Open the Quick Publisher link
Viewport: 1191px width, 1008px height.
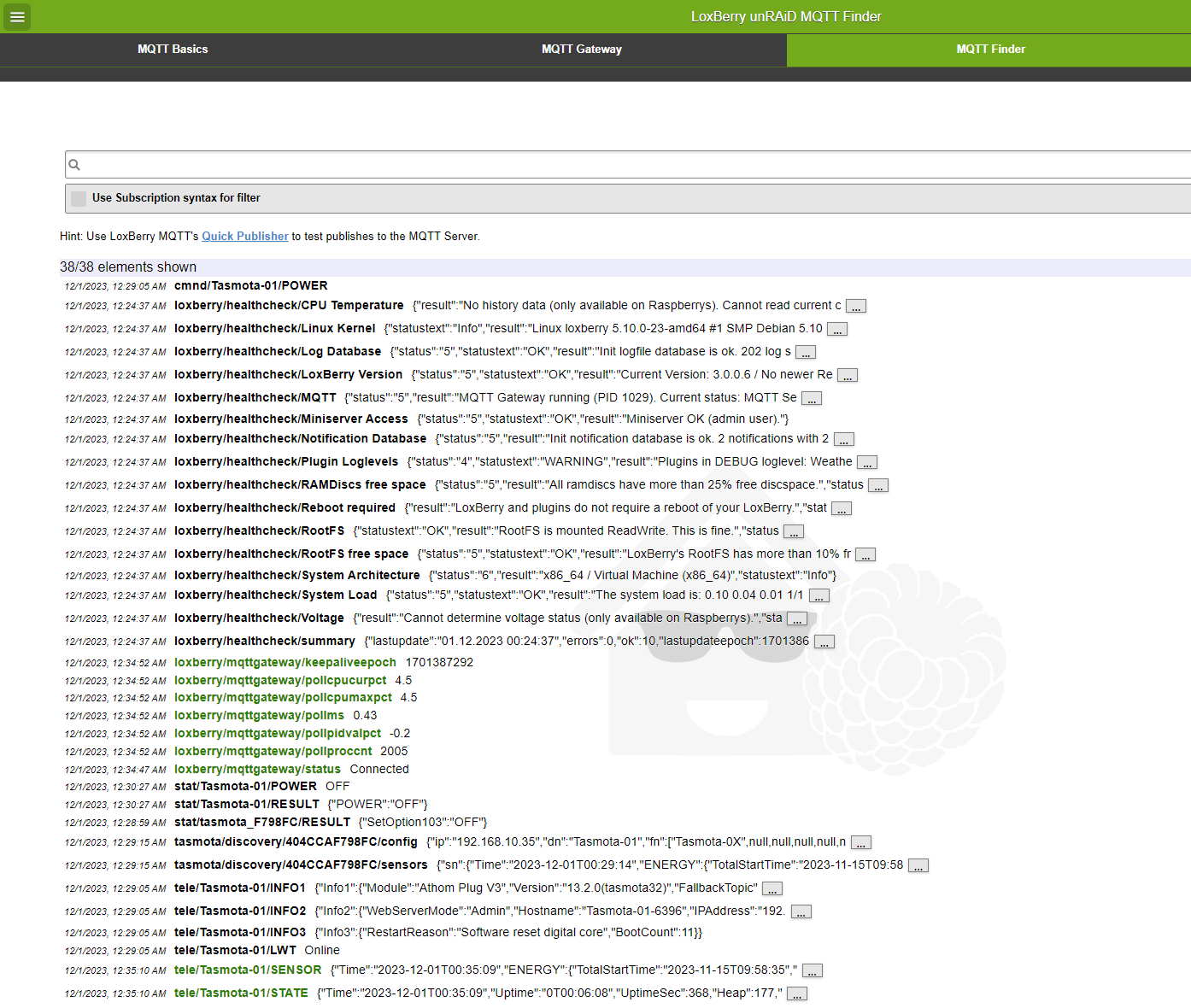[245, 237]
